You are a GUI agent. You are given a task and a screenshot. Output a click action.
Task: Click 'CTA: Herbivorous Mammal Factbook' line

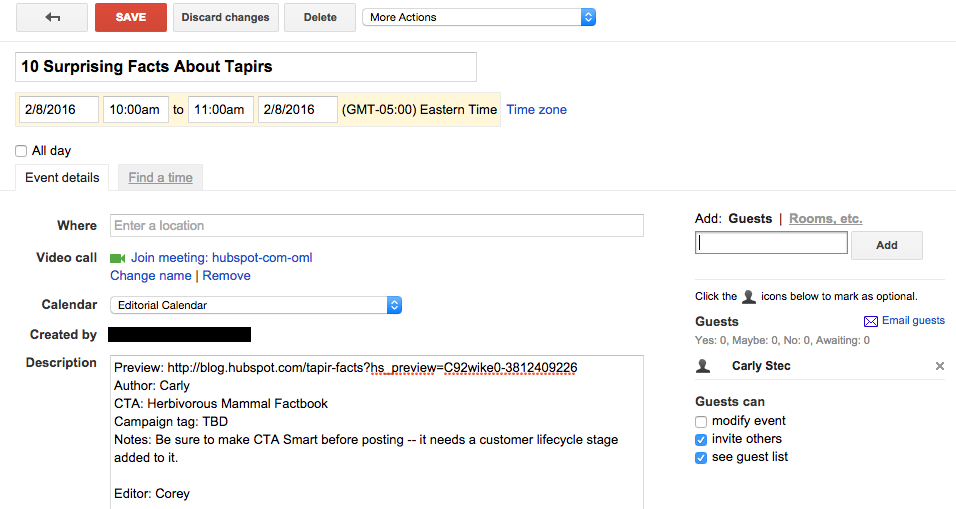(x=221, y=404)
